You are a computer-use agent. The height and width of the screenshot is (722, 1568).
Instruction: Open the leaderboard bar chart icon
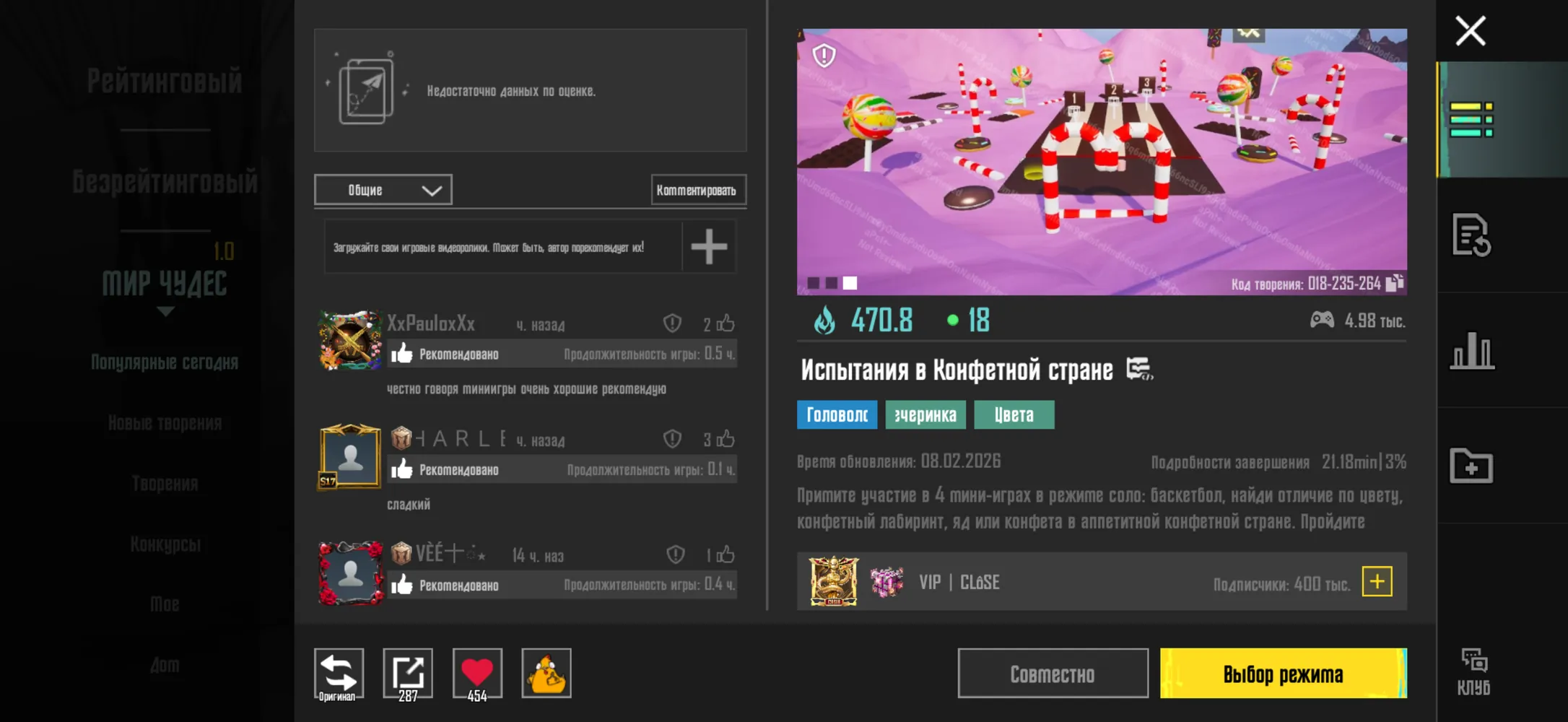[1472, 351]
